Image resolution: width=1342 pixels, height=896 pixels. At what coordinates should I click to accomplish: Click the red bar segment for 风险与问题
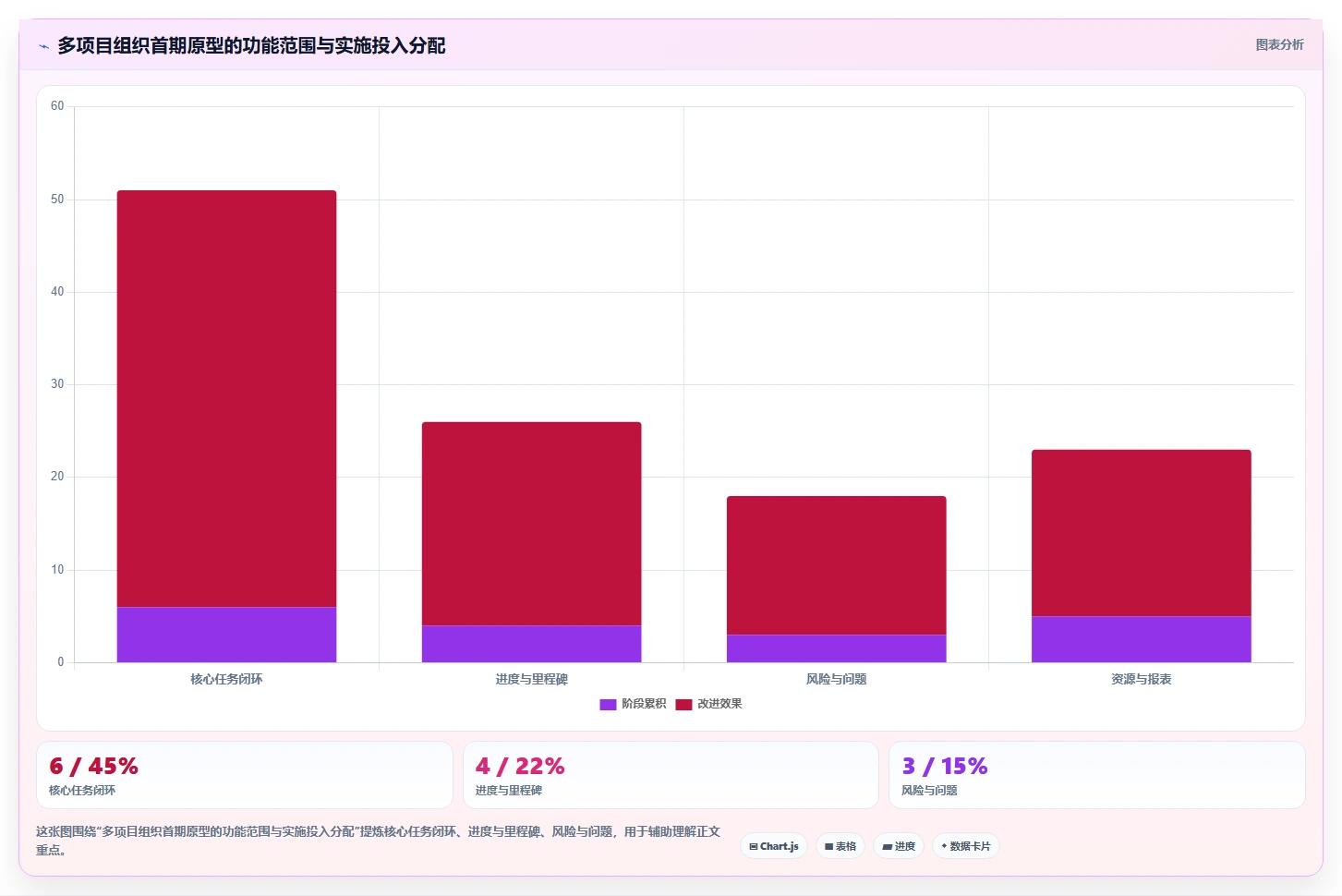pyautogui.click(x=836, y=565)
